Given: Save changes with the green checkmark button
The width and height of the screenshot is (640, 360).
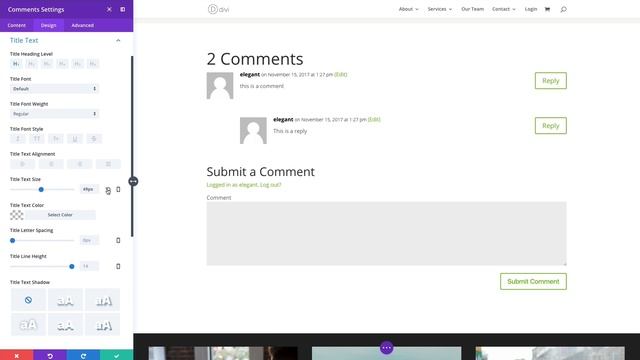Looking at the screenshot, I should click(x=116, y=355).
